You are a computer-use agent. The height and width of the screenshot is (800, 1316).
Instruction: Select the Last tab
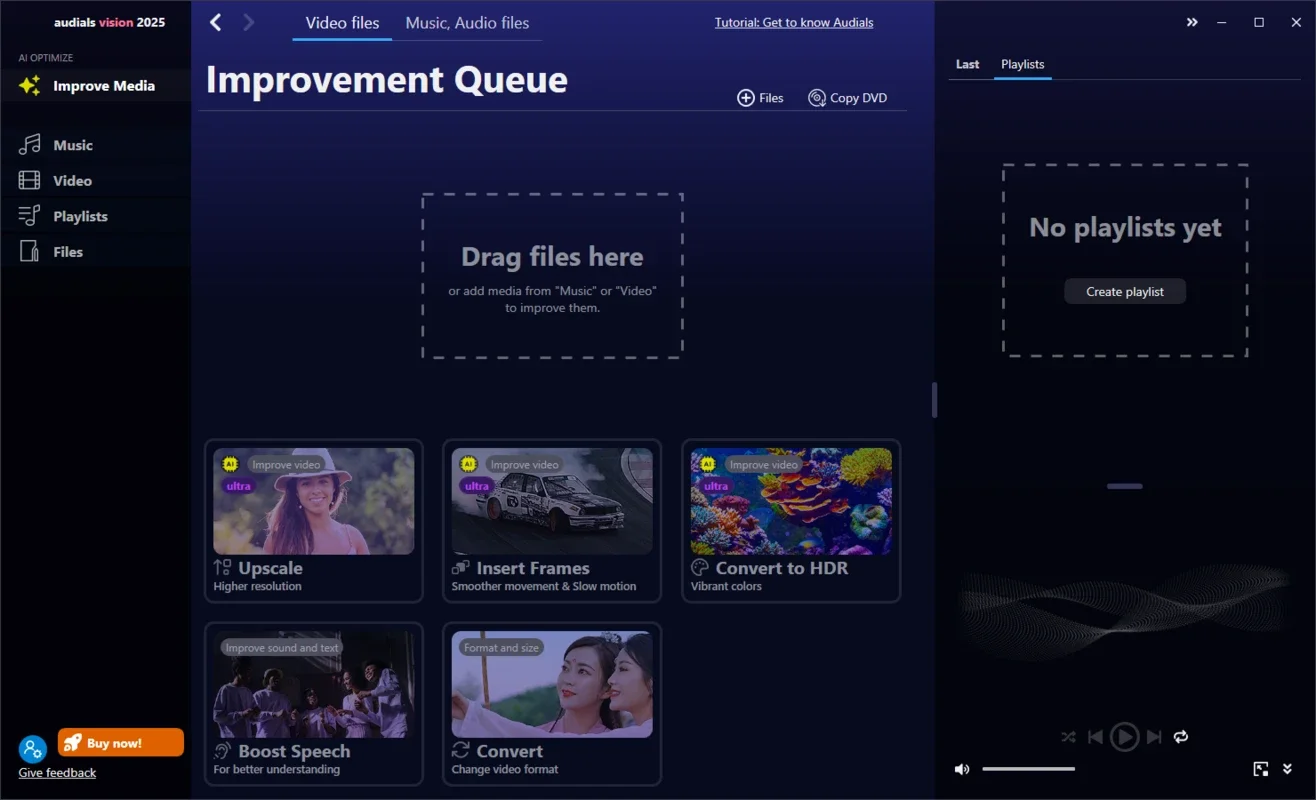(x=968, y=64)
